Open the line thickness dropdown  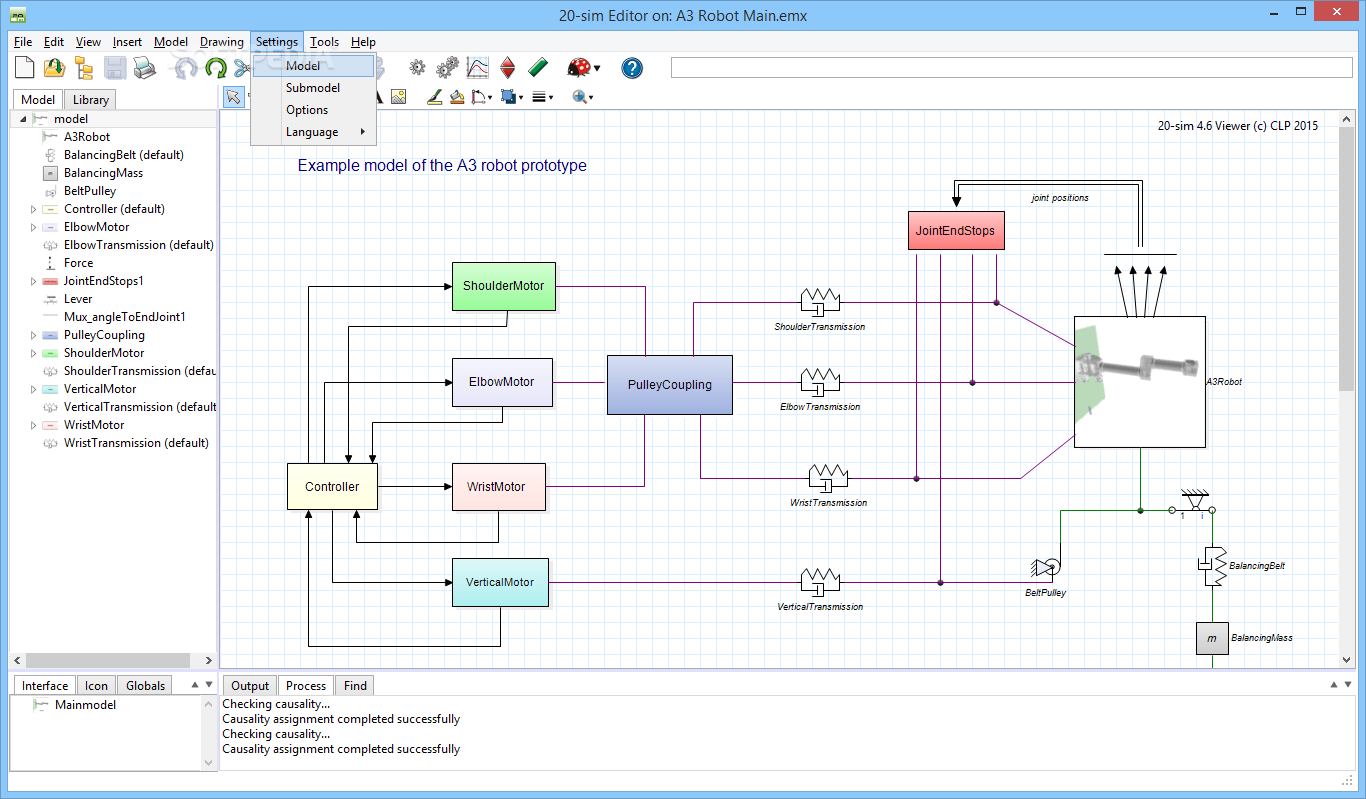coord(552,98)
